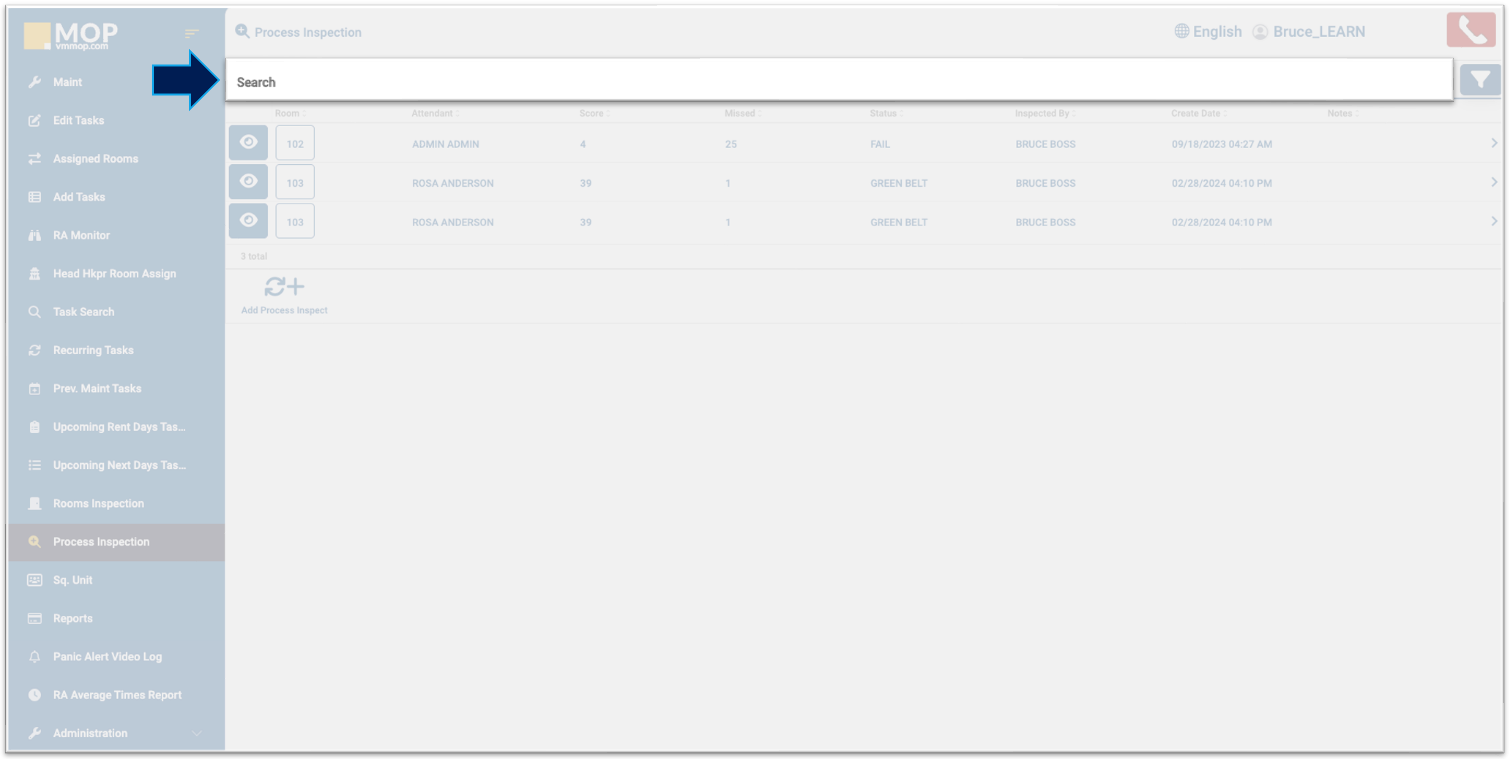Go to Task Search in the sidebar
This screenshot has width=1509, height=759.
(83, 312)
